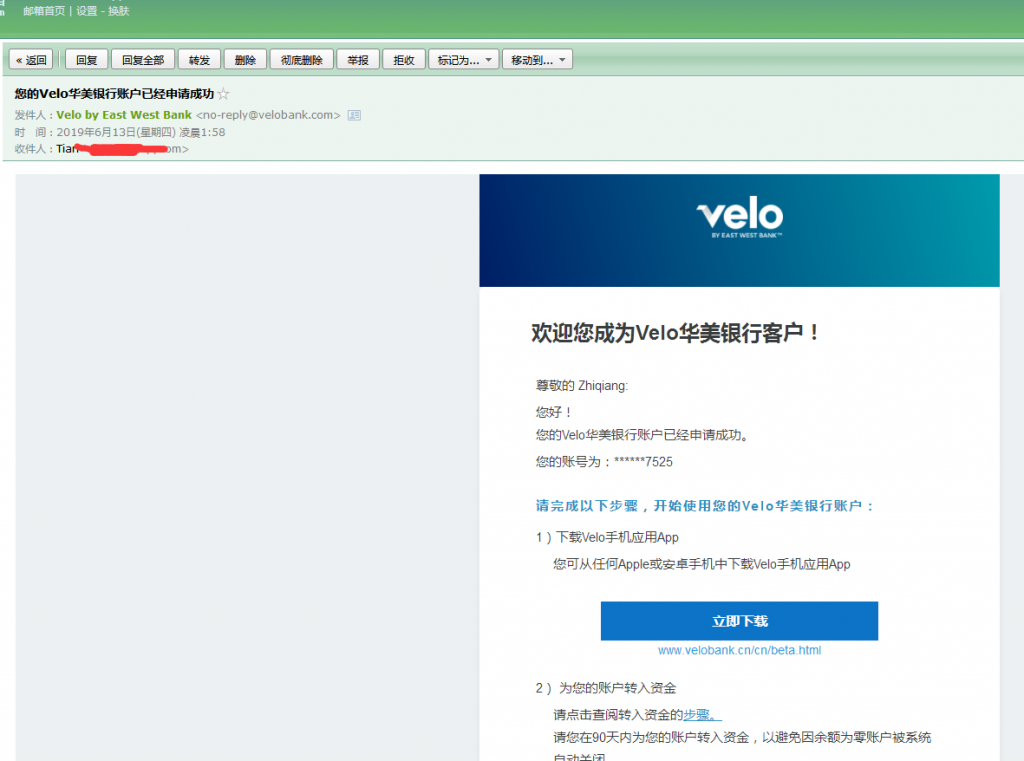1024x761 pixels.
Task: Reply using the 回复 button
Action: (86, 59)
